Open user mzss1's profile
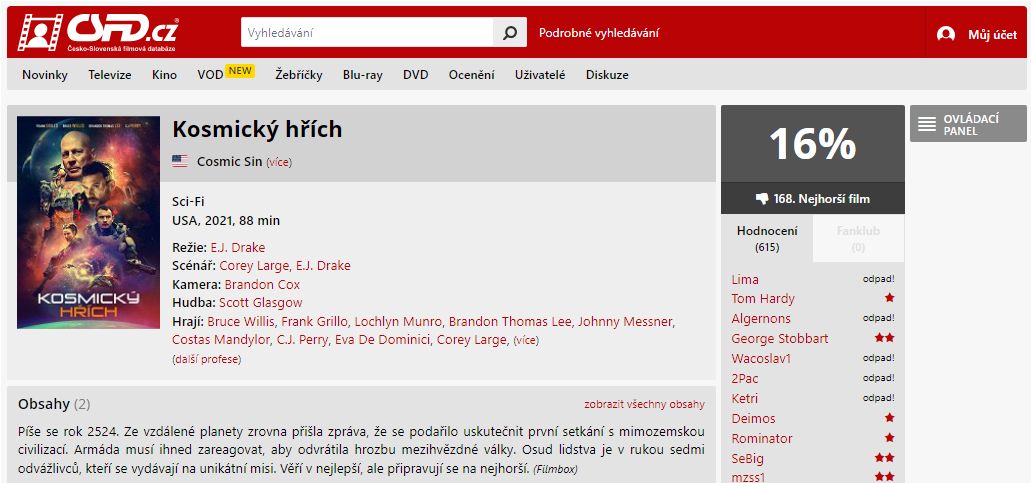 click(748, 478)
